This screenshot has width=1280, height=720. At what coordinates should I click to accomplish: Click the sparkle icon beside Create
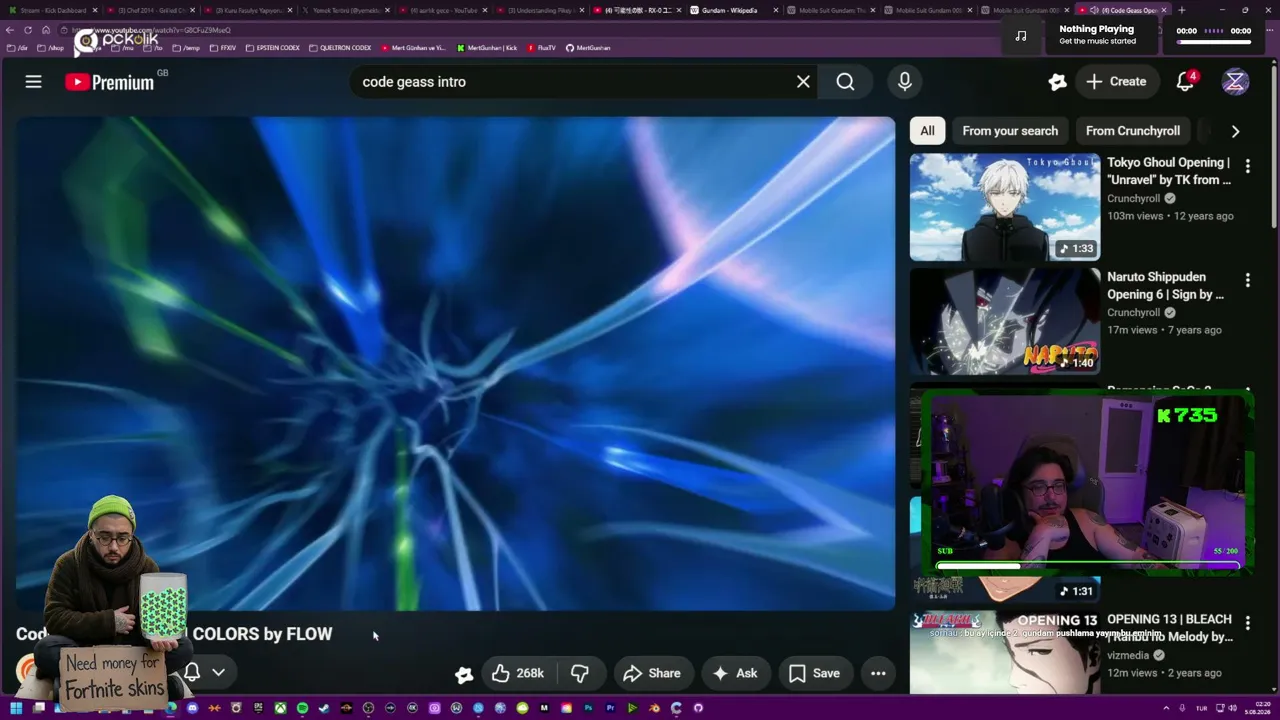1057,82
